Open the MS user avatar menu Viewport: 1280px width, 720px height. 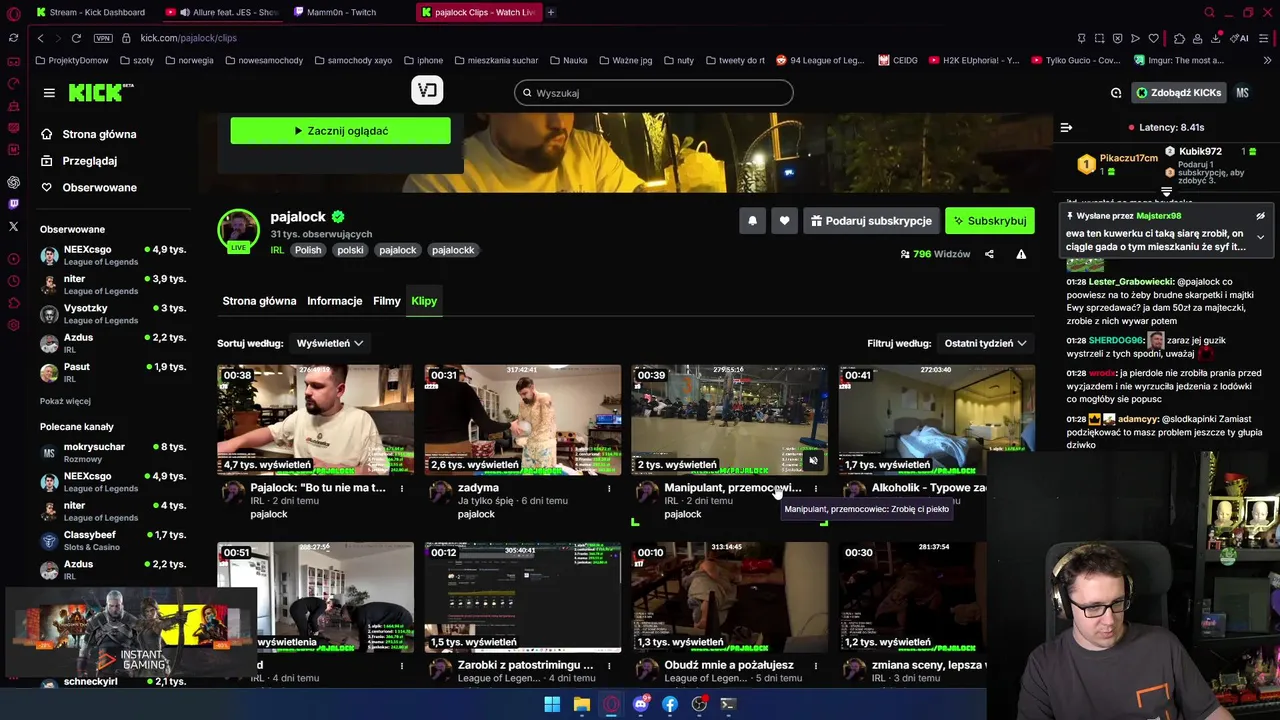[x=1242, y=93]
